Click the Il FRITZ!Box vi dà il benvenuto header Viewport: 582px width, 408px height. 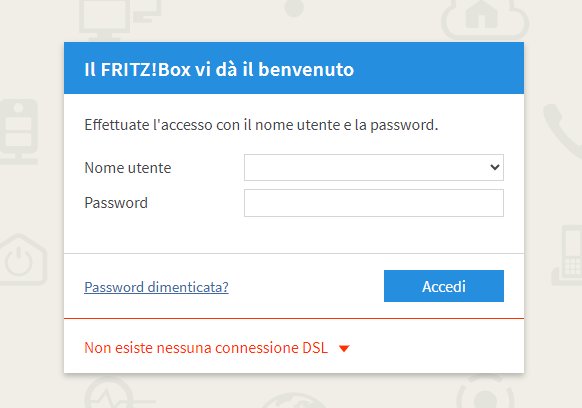[x=219, y=69]
